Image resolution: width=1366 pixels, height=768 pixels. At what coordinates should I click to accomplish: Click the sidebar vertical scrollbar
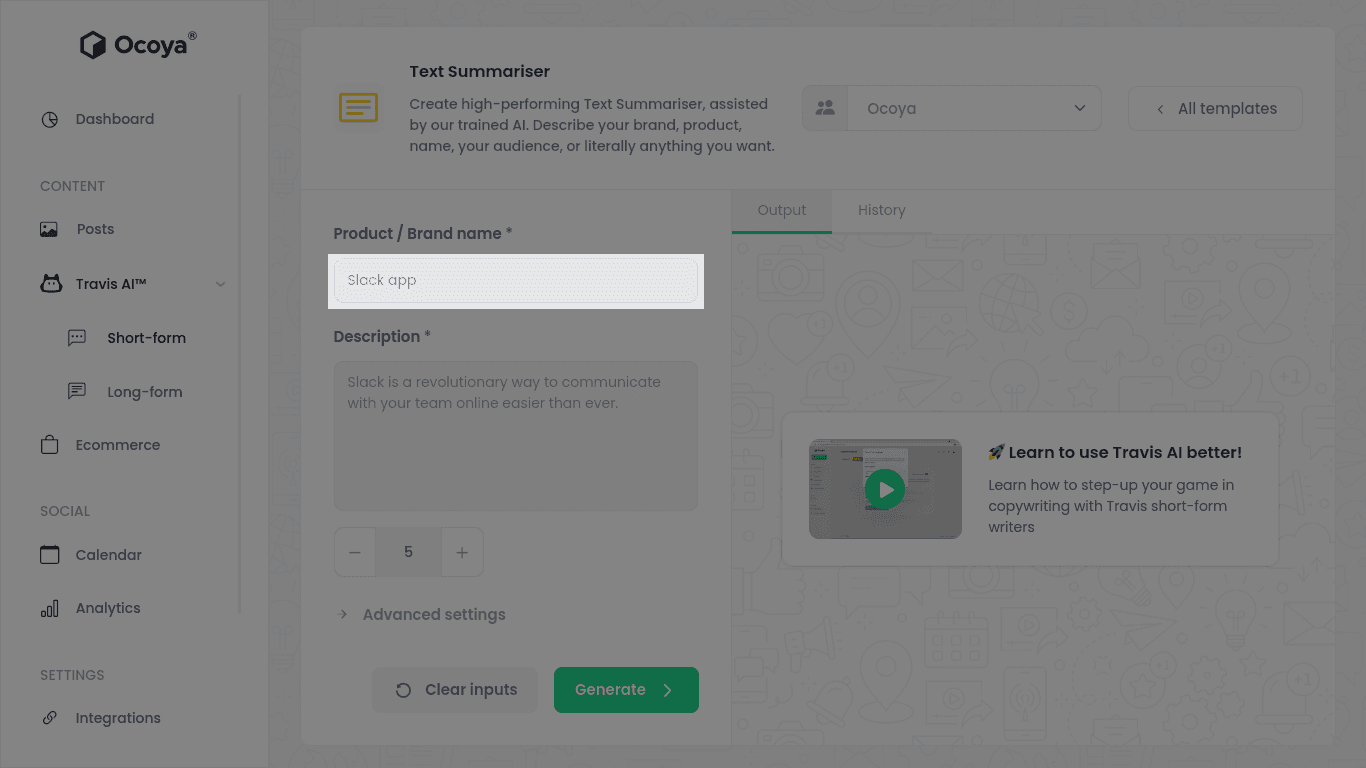pyautogui.click(x=240, y=353)
